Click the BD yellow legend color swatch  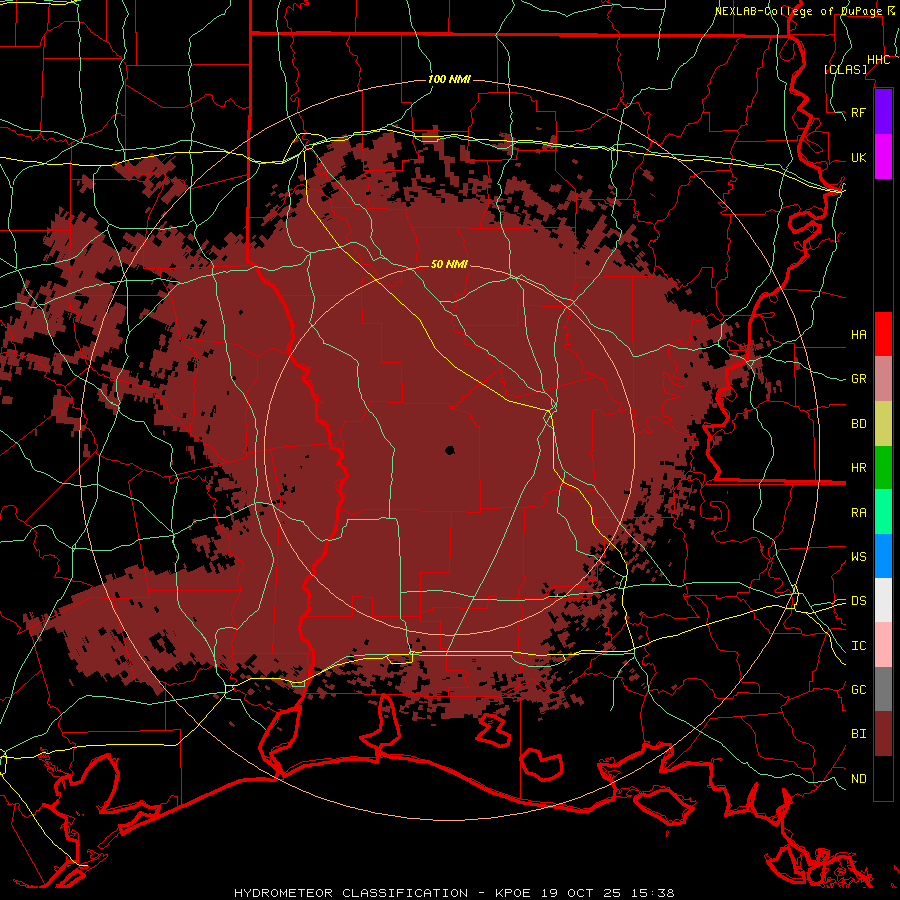tap(883, 424)
